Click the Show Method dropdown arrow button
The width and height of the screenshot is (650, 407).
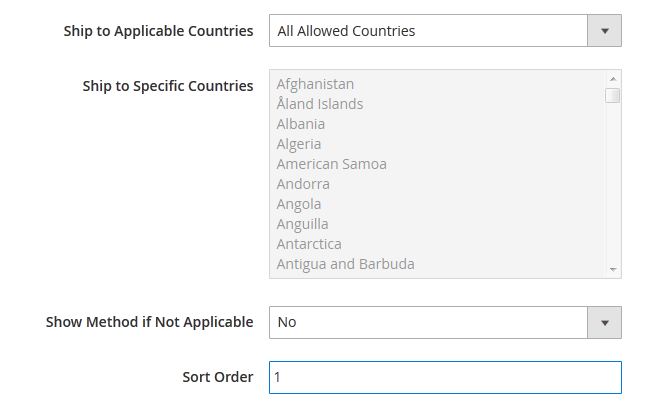(604, 322)
